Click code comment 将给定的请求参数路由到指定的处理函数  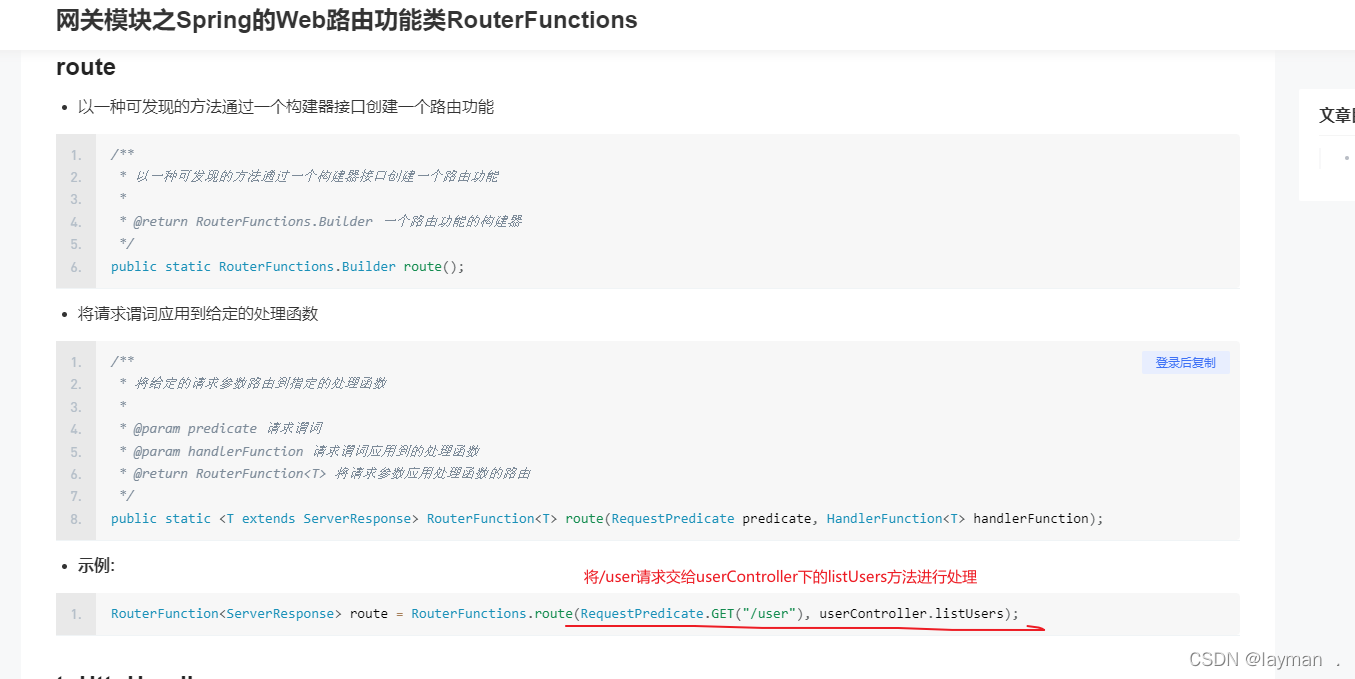point(260,383)
